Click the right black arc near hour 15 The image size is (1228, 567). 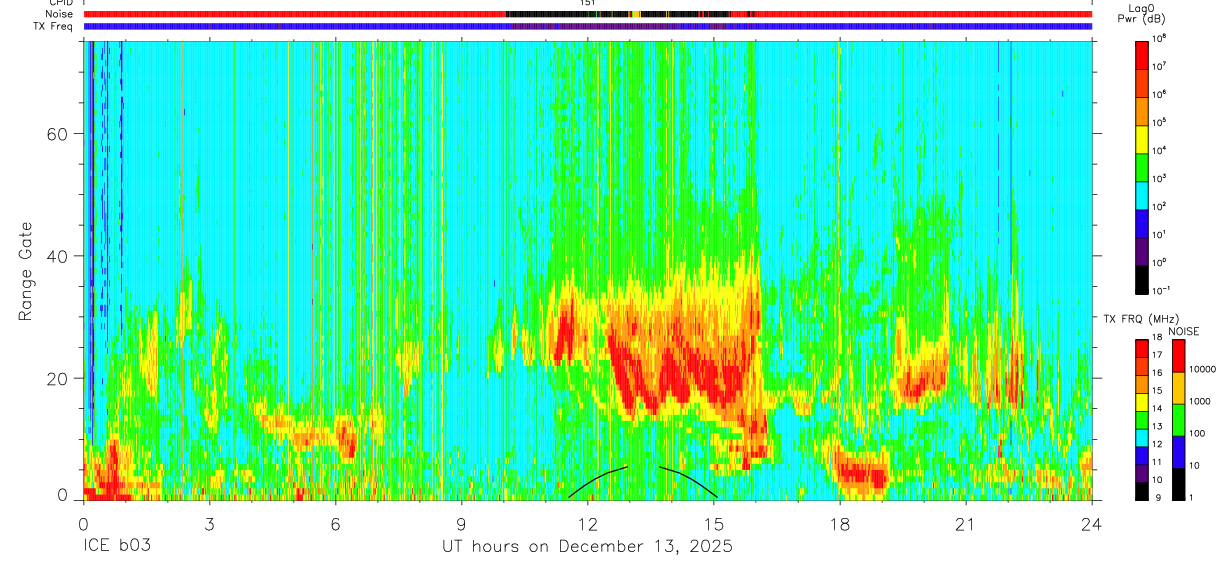(x=689, y=481)
